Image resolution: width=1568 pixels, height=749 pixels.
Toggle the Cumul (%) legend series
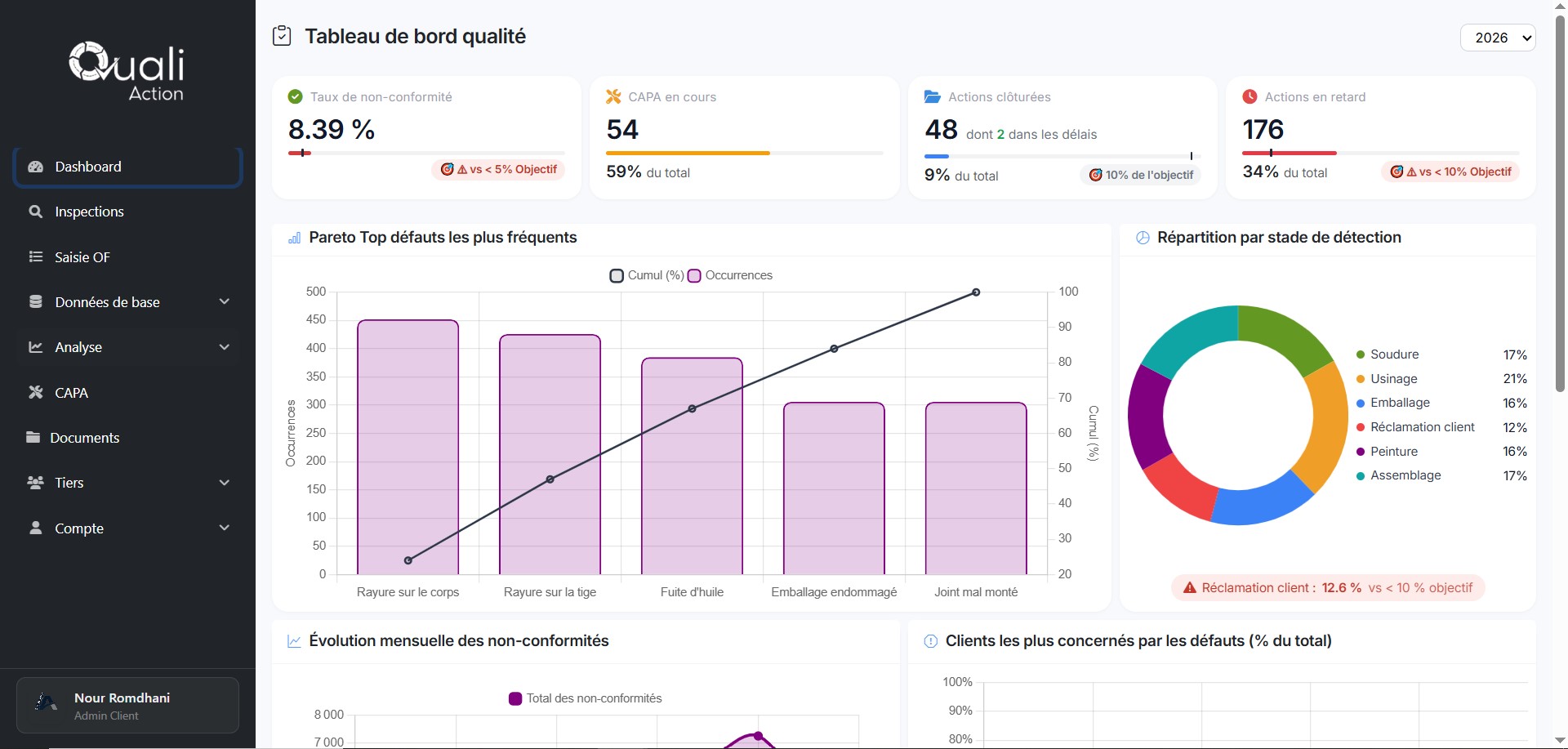point(647,275)
